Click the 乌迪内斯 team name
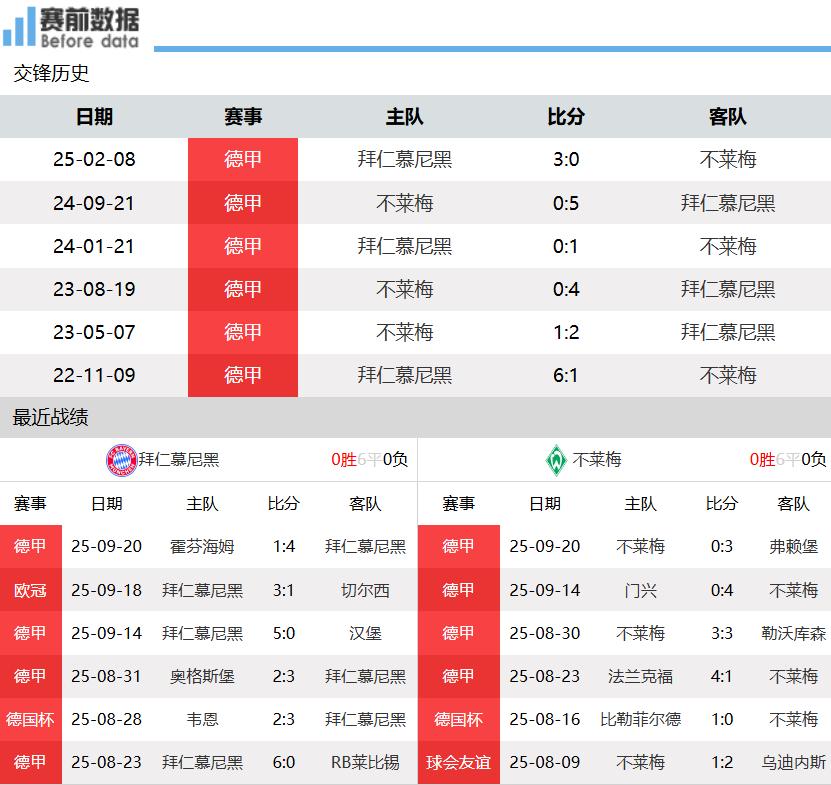The image size is (831, 785). (x=793, y=762)
